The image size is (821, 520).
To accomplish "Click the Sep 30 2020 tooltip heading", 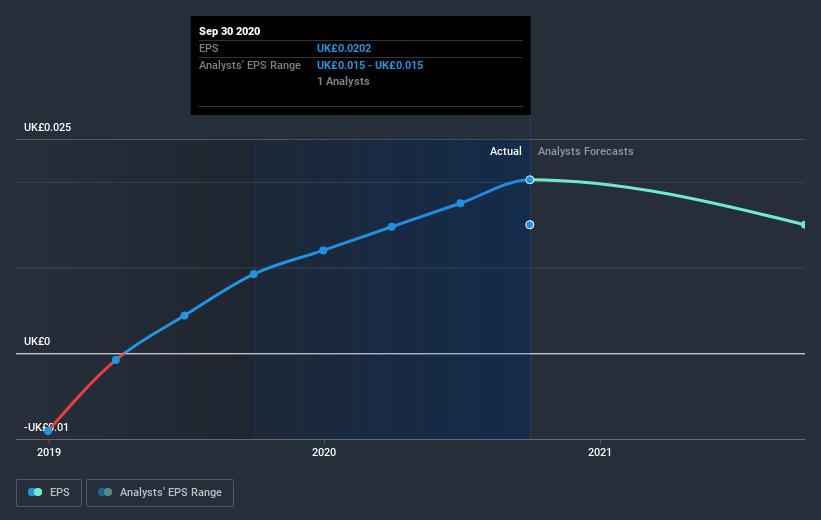I will click(229, 31).
